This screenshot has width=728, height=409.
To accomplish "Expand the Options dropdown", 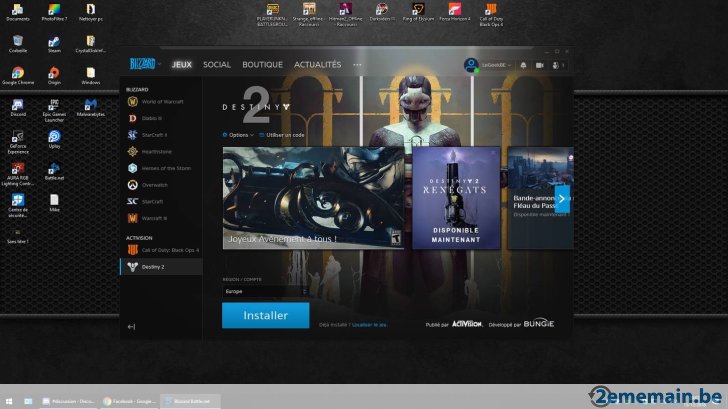I will [238, 135].
